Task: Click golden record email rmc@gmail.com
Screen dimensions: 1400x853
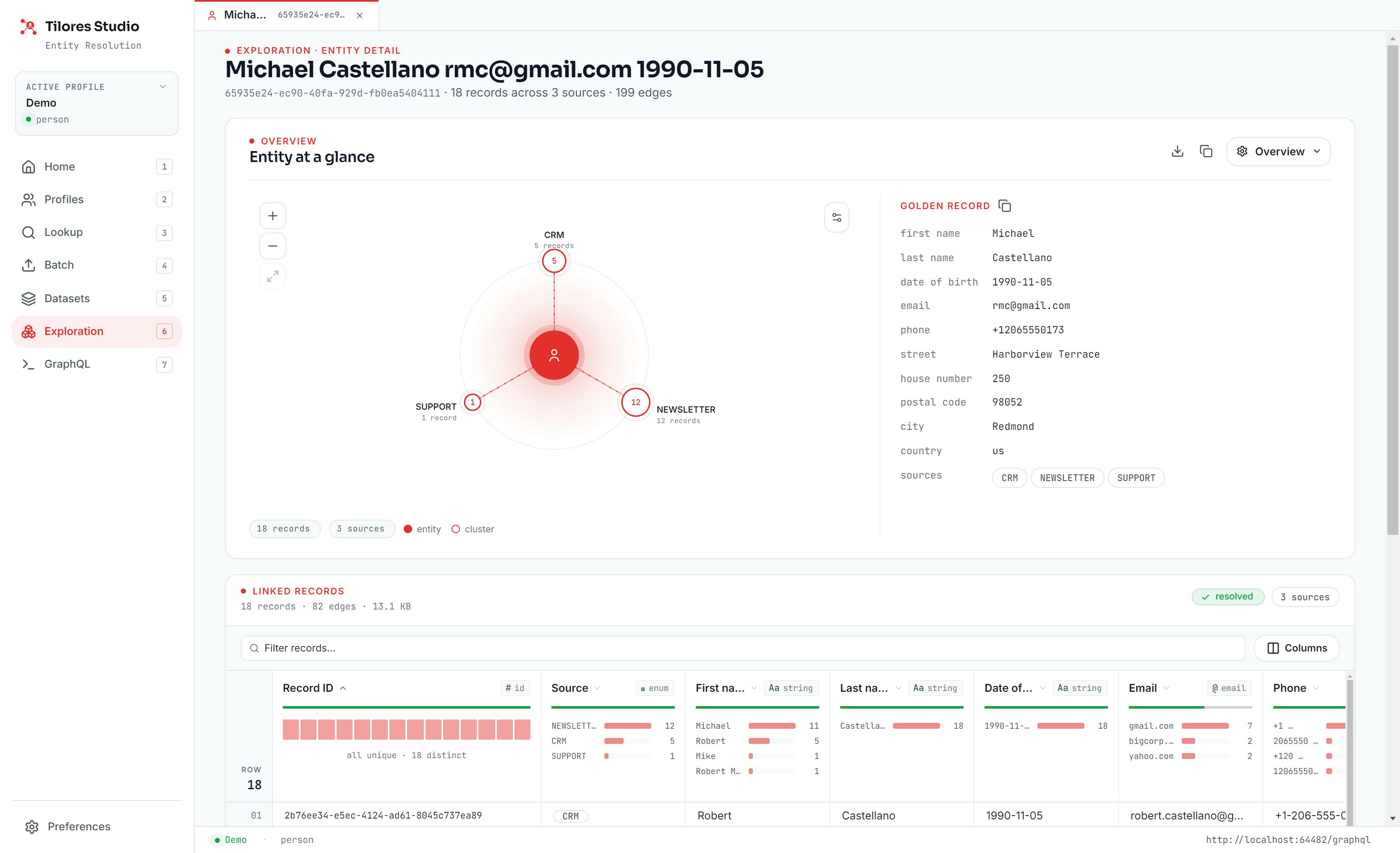Action: (x=1031, y=306)
